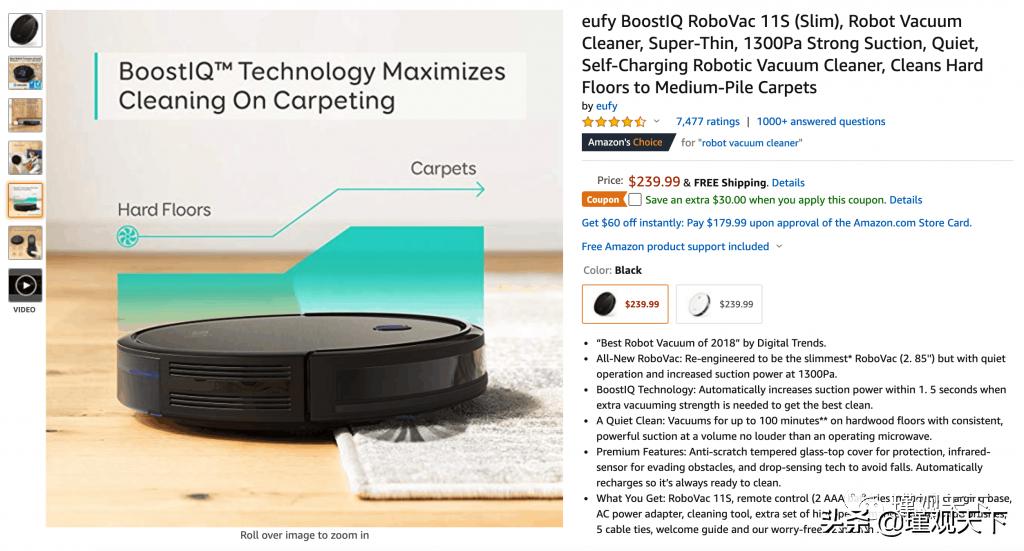Open the 7,477 ratings link
Image resolution: width=1024 pixels, height=551 pixels.
pyautogui.click(x=707, y=122)
